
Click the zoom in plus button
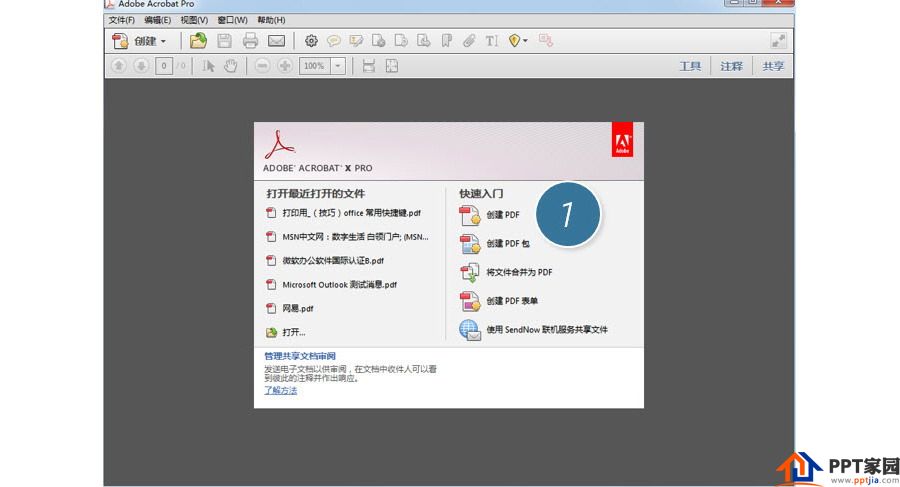285,66
